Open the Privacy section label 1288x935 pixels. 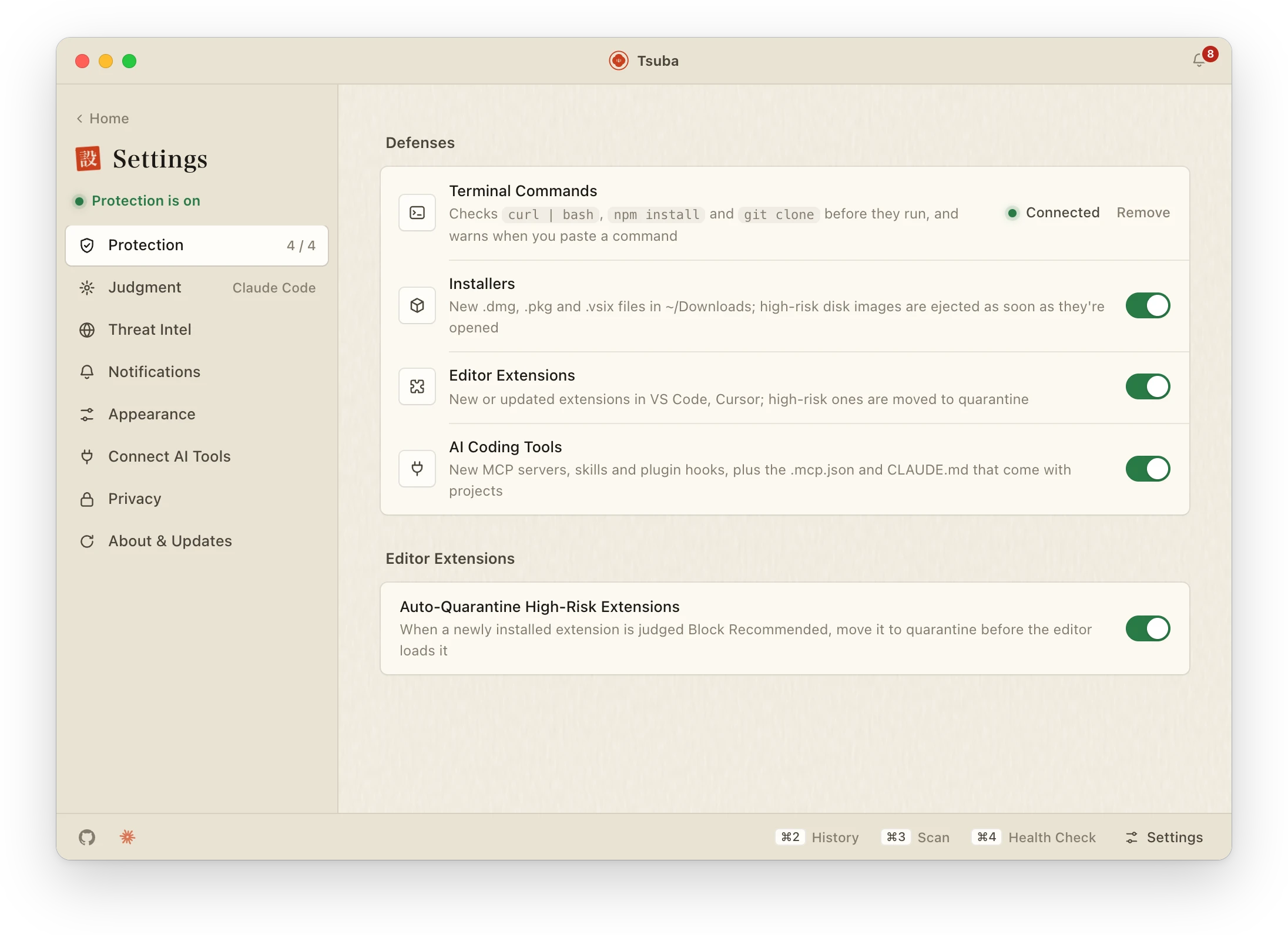(135, 499)
